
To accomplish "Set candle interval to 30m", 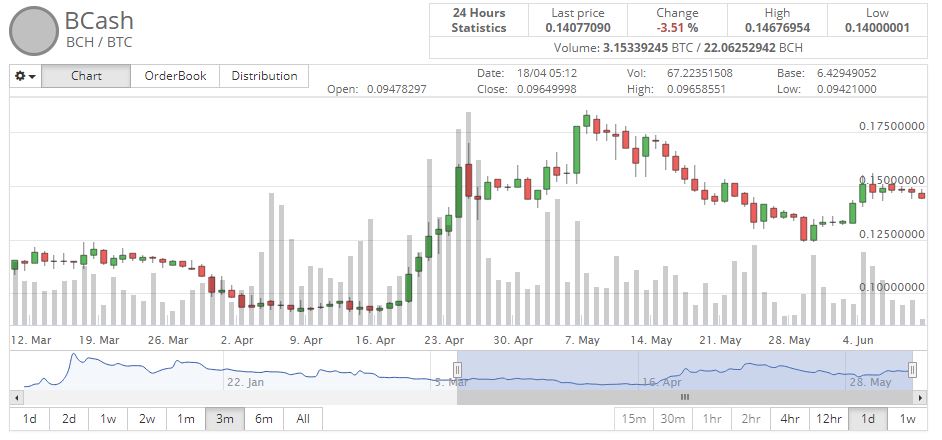I will pyautogui.click(x=673, y=419).
